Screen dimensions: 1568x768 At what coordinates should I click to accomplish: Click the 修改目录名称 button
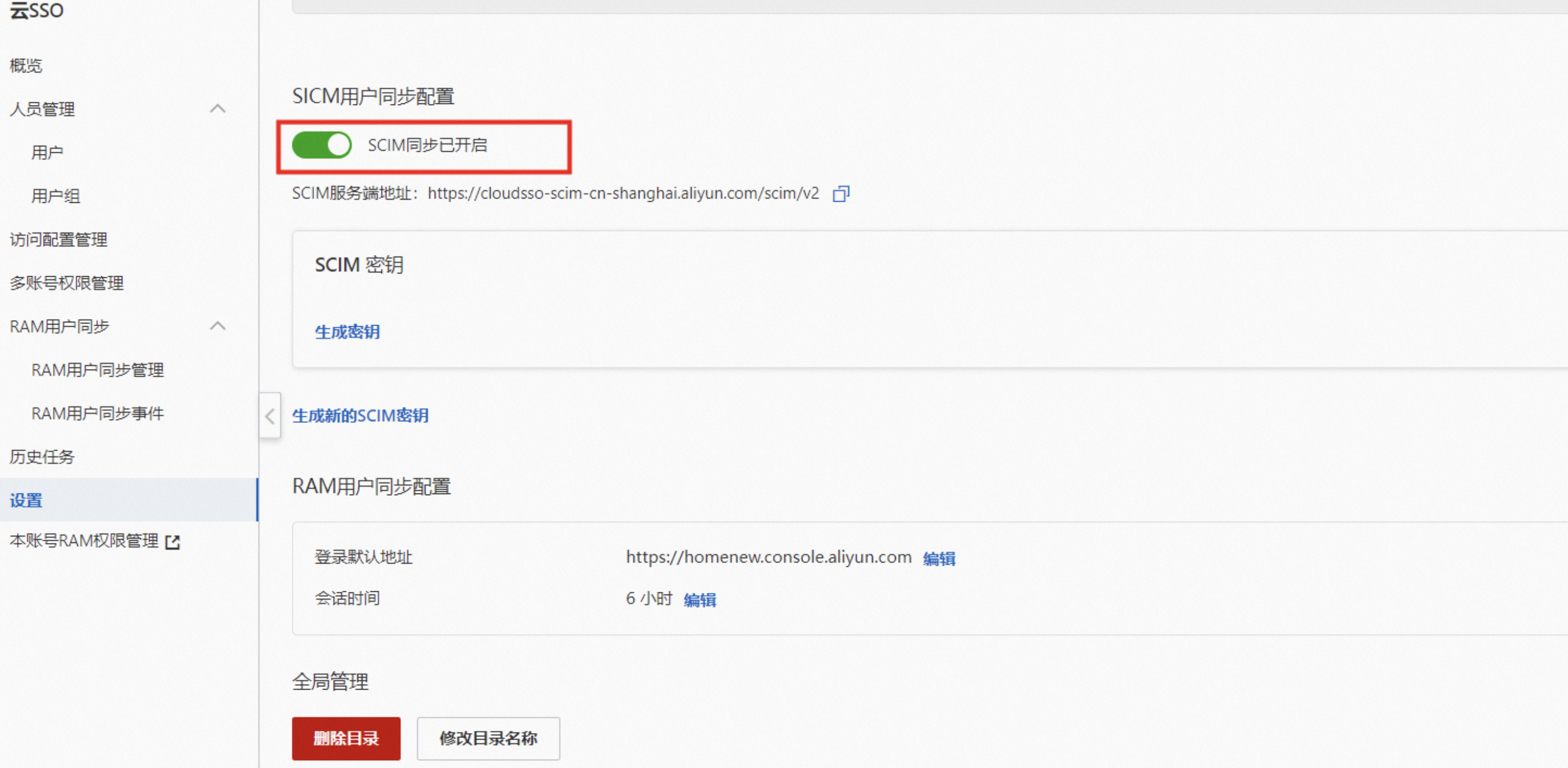[x=488, y=738]
